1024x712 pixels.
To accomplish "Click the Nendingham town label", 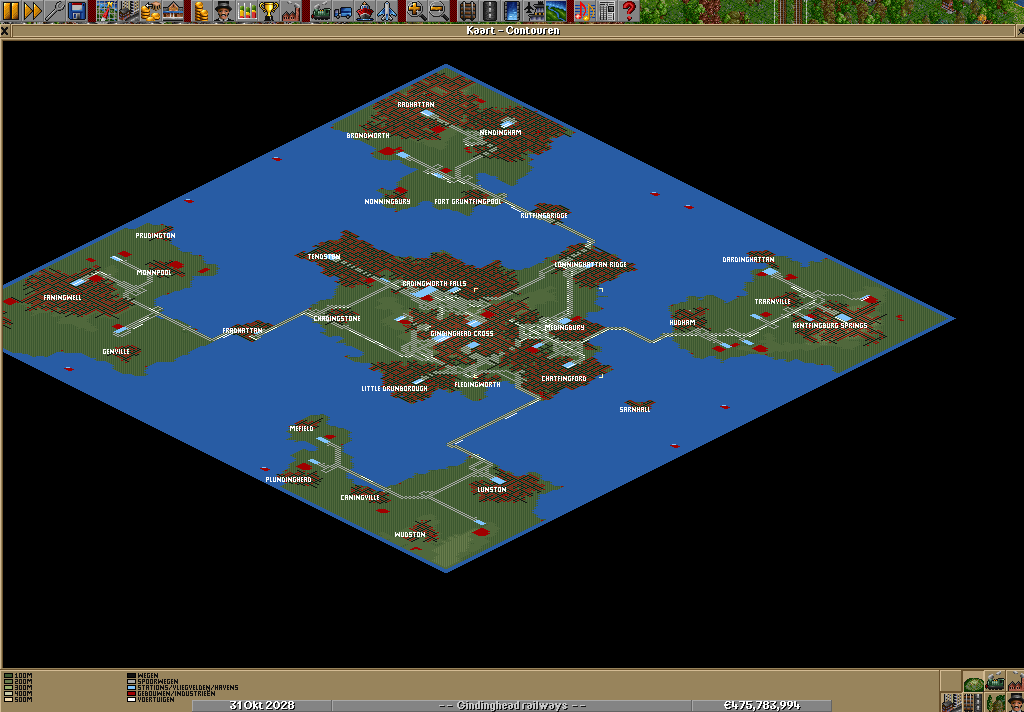I will pos(500,133).
